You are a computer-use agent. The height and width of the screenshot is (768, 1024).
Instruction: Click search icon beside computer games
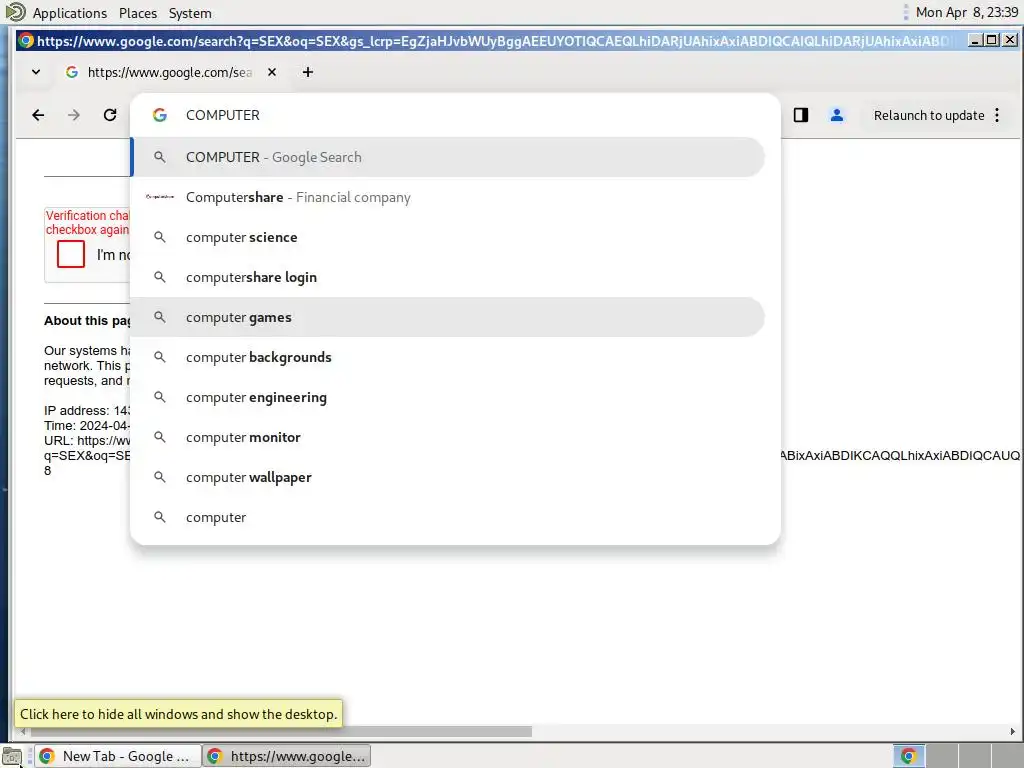pyautogui.click(x=159, y=317)
